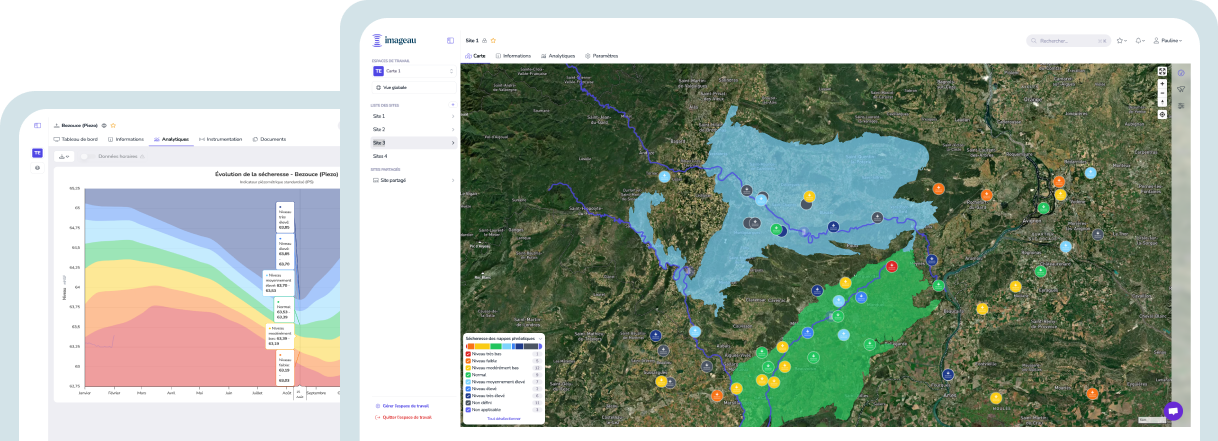Open notifications bell in header

[1139, 40]
